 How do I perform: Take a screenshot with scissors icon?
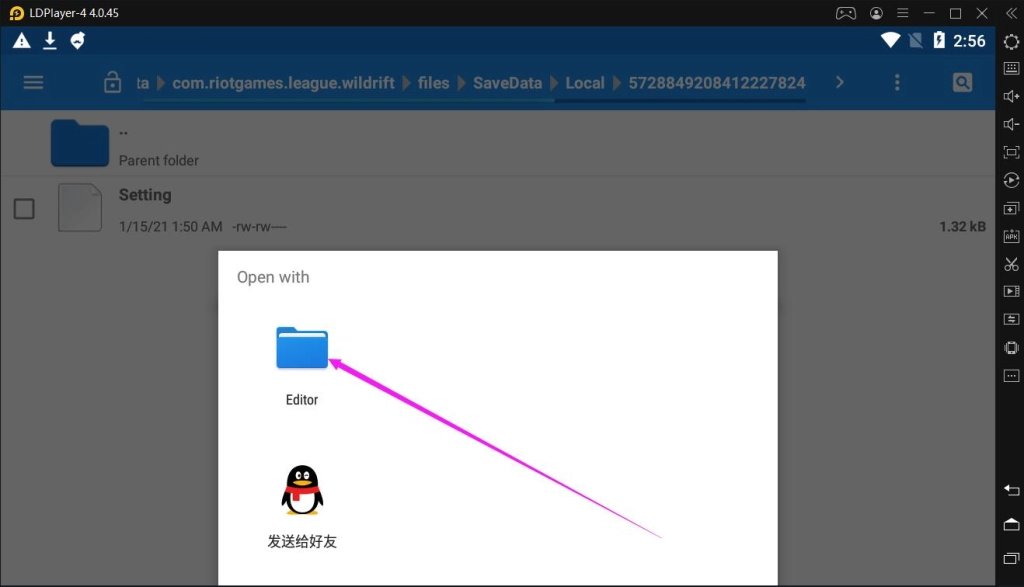[1011, 264]
